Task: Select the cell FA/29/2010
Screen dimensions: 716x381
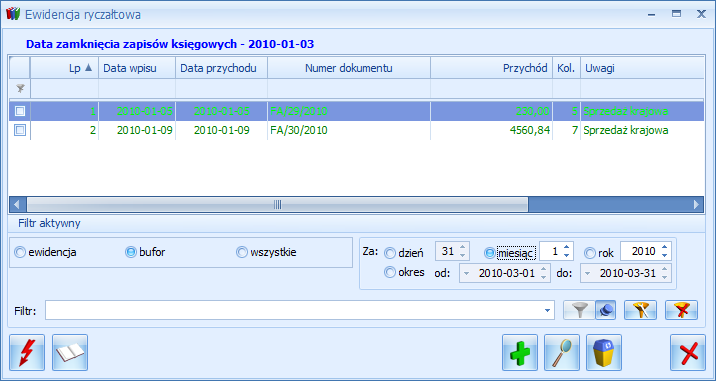Action: pos(349,111)
